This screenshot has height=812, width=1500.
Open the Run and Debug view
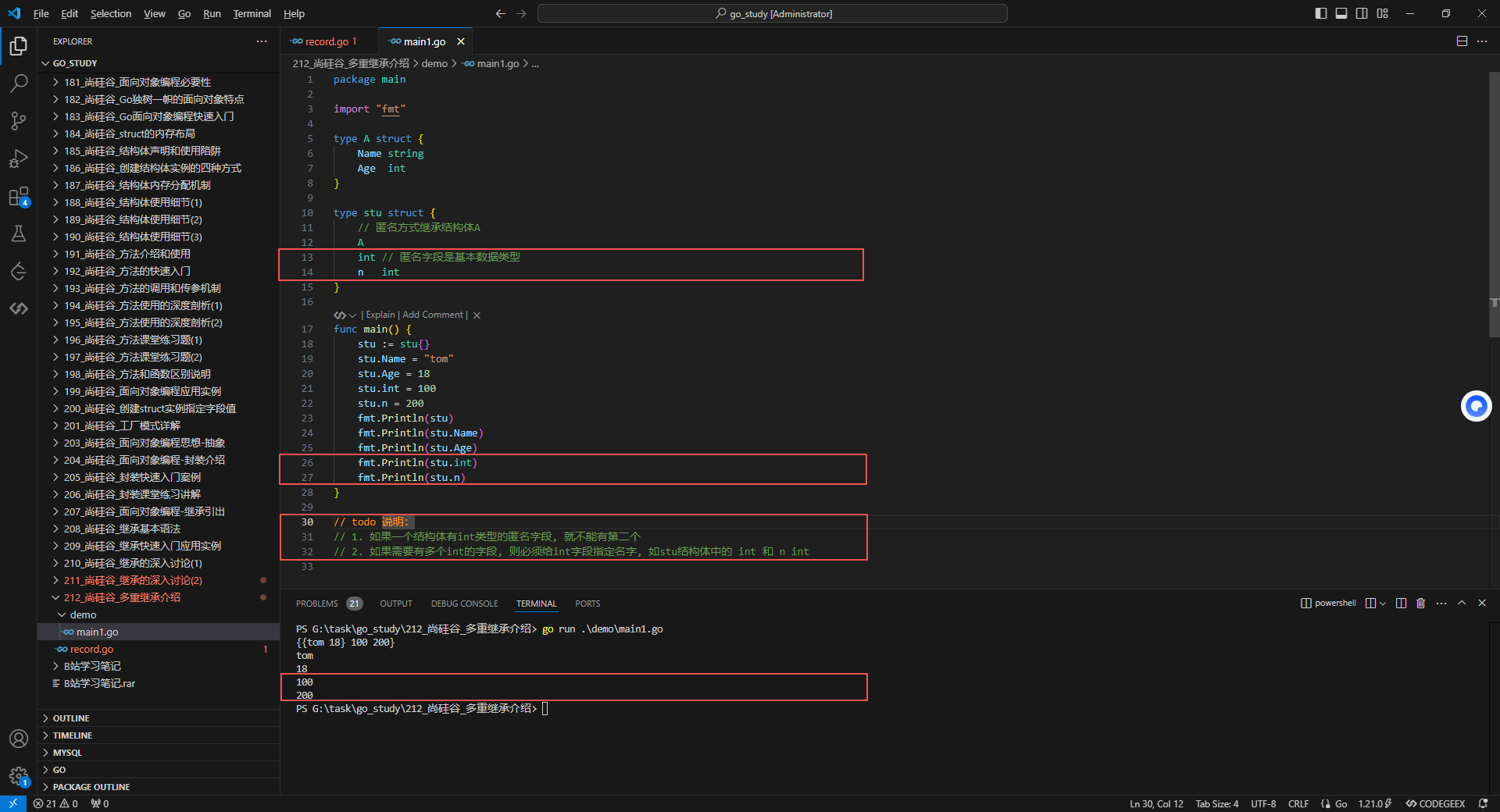pos(19,158)
